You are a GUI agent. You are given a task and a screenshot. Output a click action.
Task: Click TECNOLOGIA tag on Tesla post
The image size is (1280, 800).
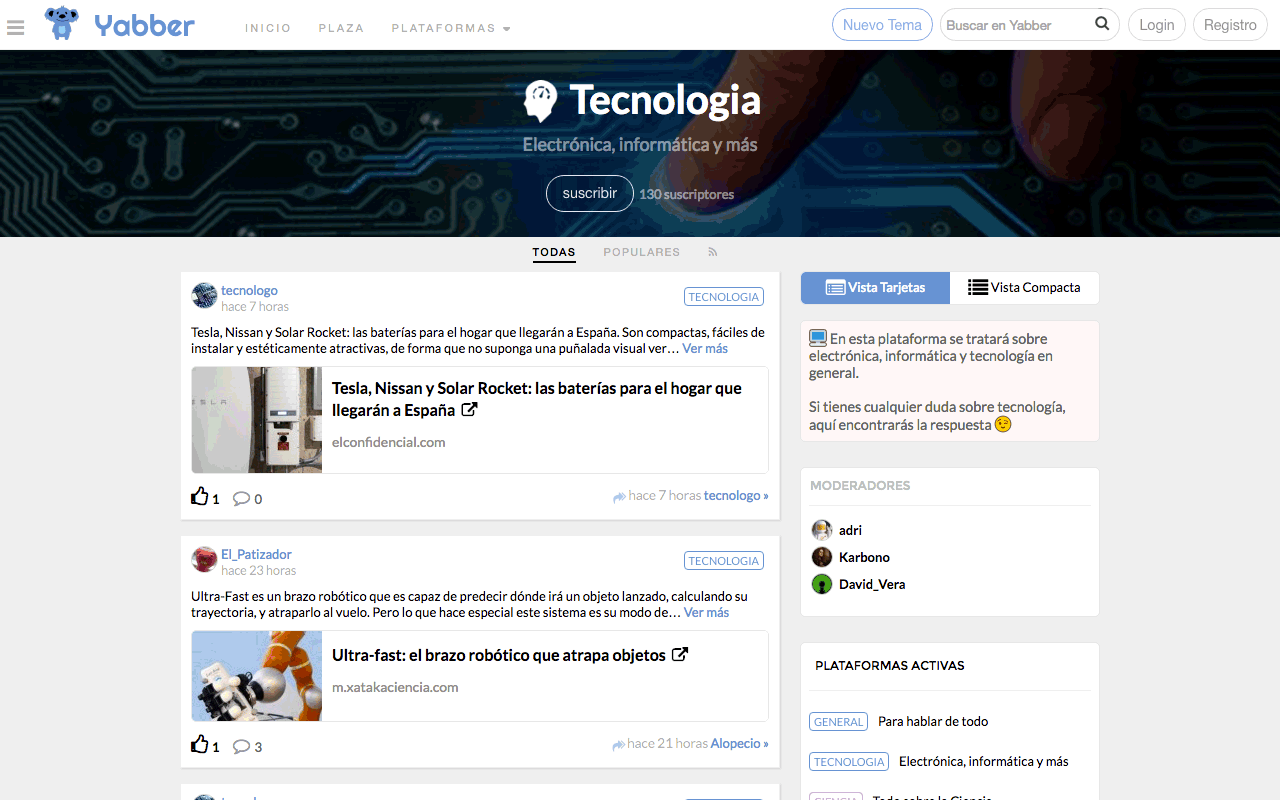click(x=724, y=296)
